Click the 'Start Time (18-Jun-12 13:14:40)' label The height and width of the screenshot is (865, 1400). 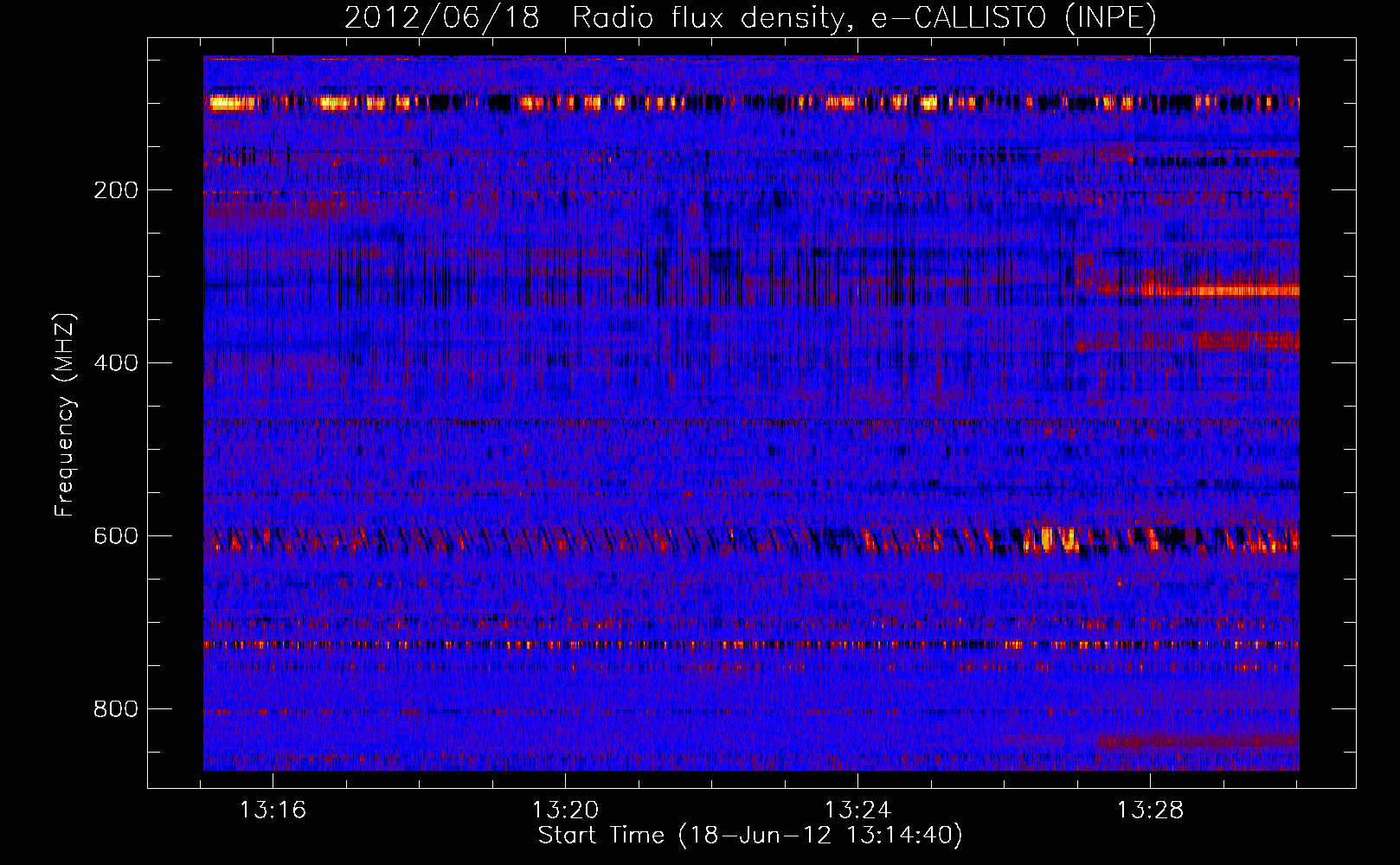[750, 836]
